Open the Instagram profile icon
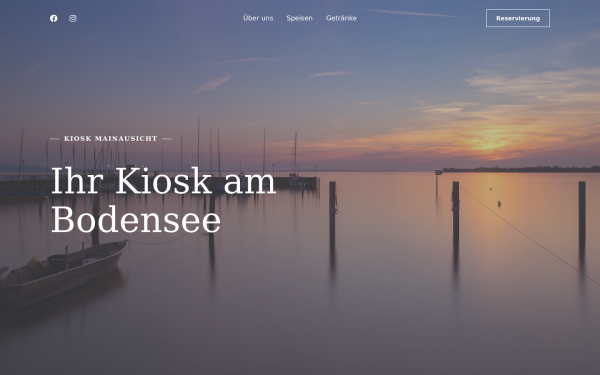The height and width of the screenshot is (375, 600). (x=73, y=18)
